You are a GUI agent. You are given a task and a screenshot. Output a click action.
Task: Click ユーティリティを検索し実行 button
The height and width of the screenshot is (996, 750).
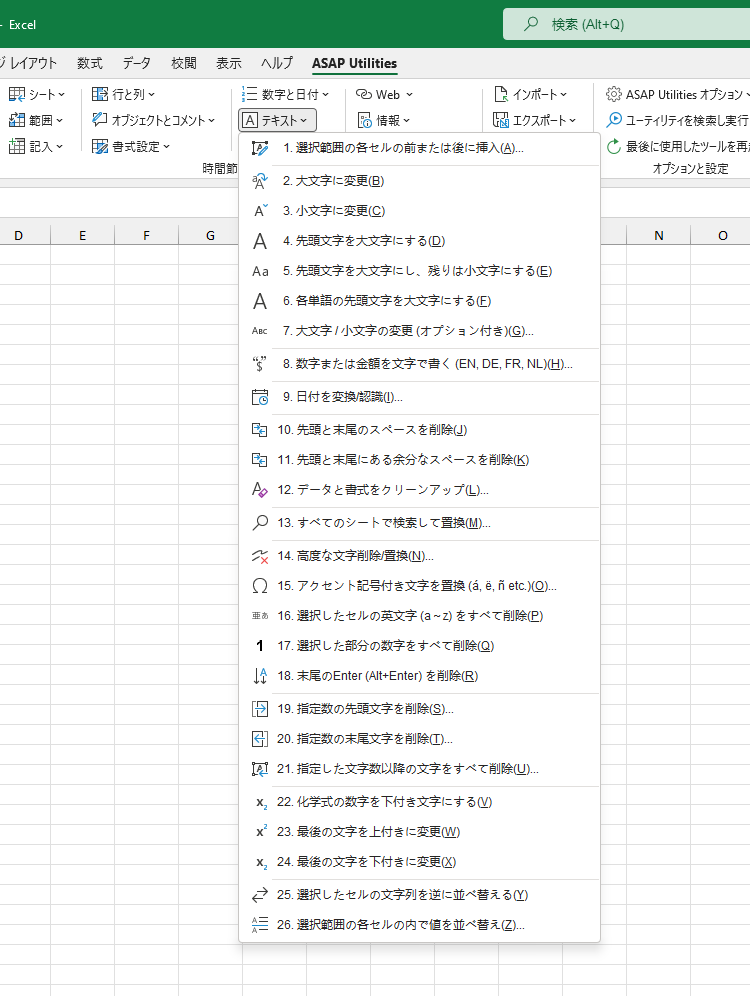[x=678, y=120]
